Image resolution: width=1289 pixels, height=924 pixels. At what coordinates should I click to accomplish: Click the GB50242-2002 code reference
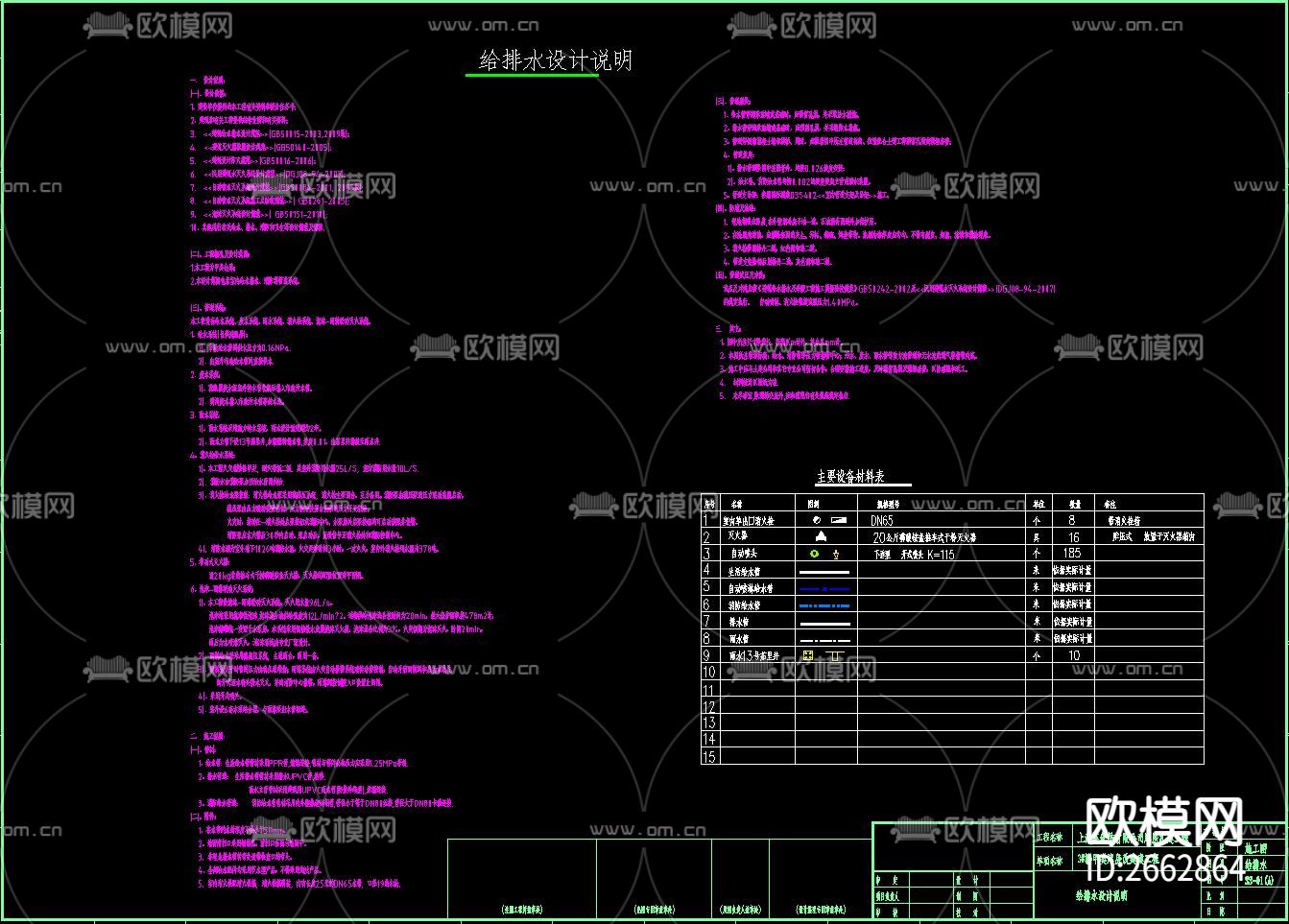point(887,288)
